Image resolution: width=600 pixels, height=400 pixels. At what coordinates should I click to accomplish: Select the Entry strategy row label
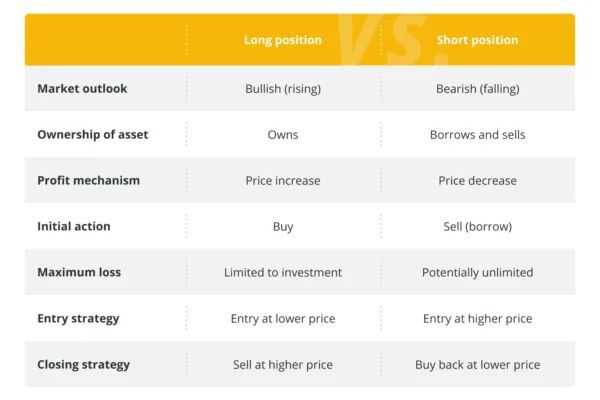78,318
